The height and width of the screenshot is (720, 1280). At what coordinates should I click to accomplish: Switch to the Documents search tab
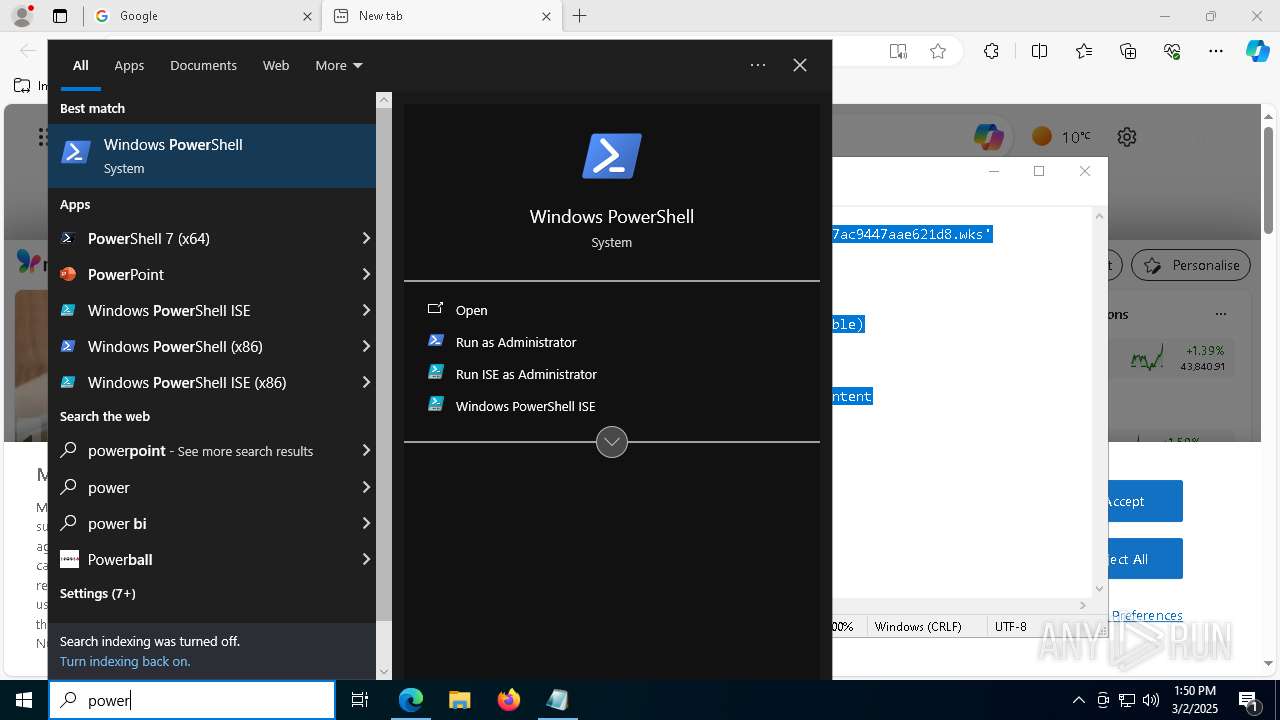pyautogui.click(x=203, y=65)
